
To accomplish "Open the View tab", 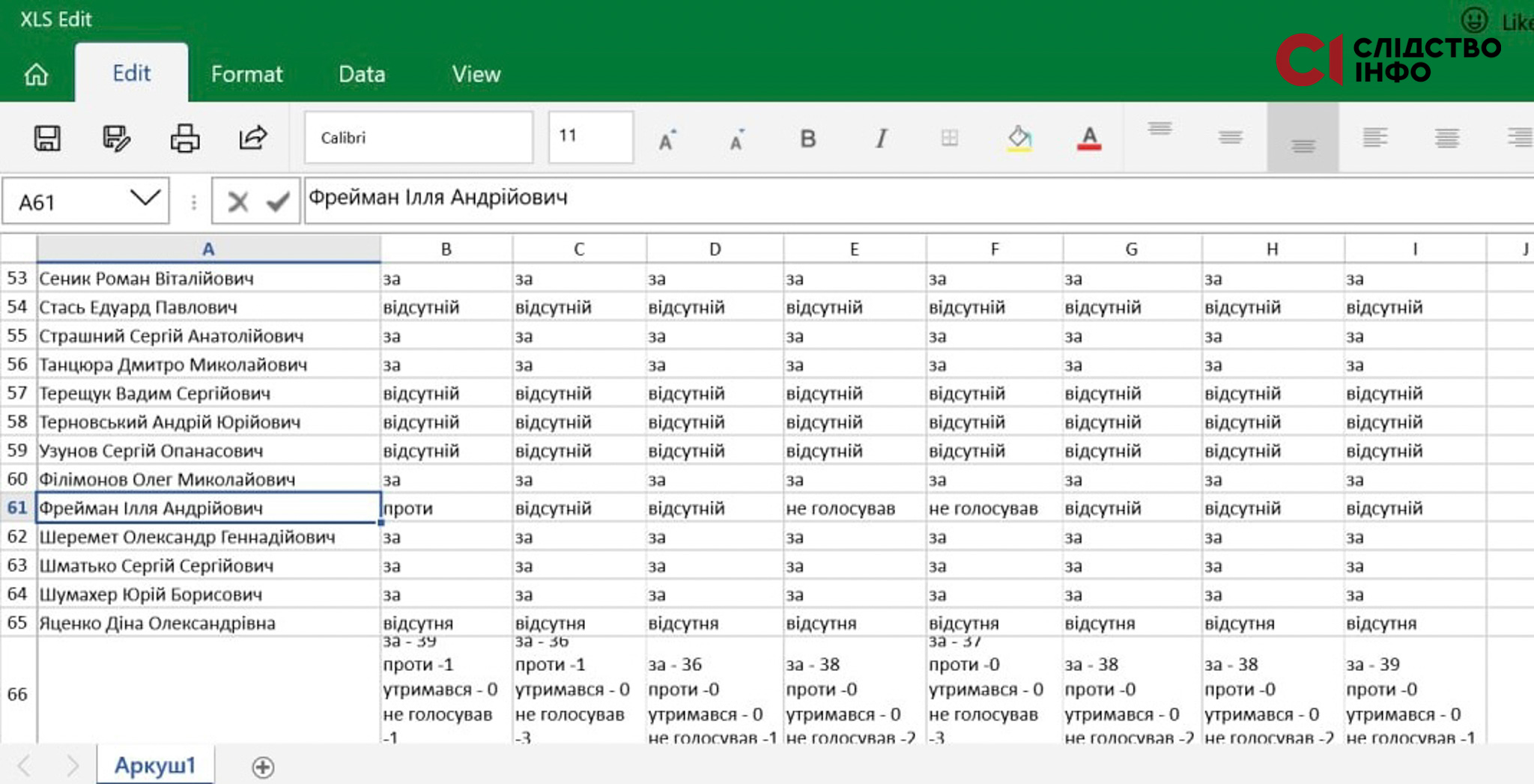I will (476, 74).
